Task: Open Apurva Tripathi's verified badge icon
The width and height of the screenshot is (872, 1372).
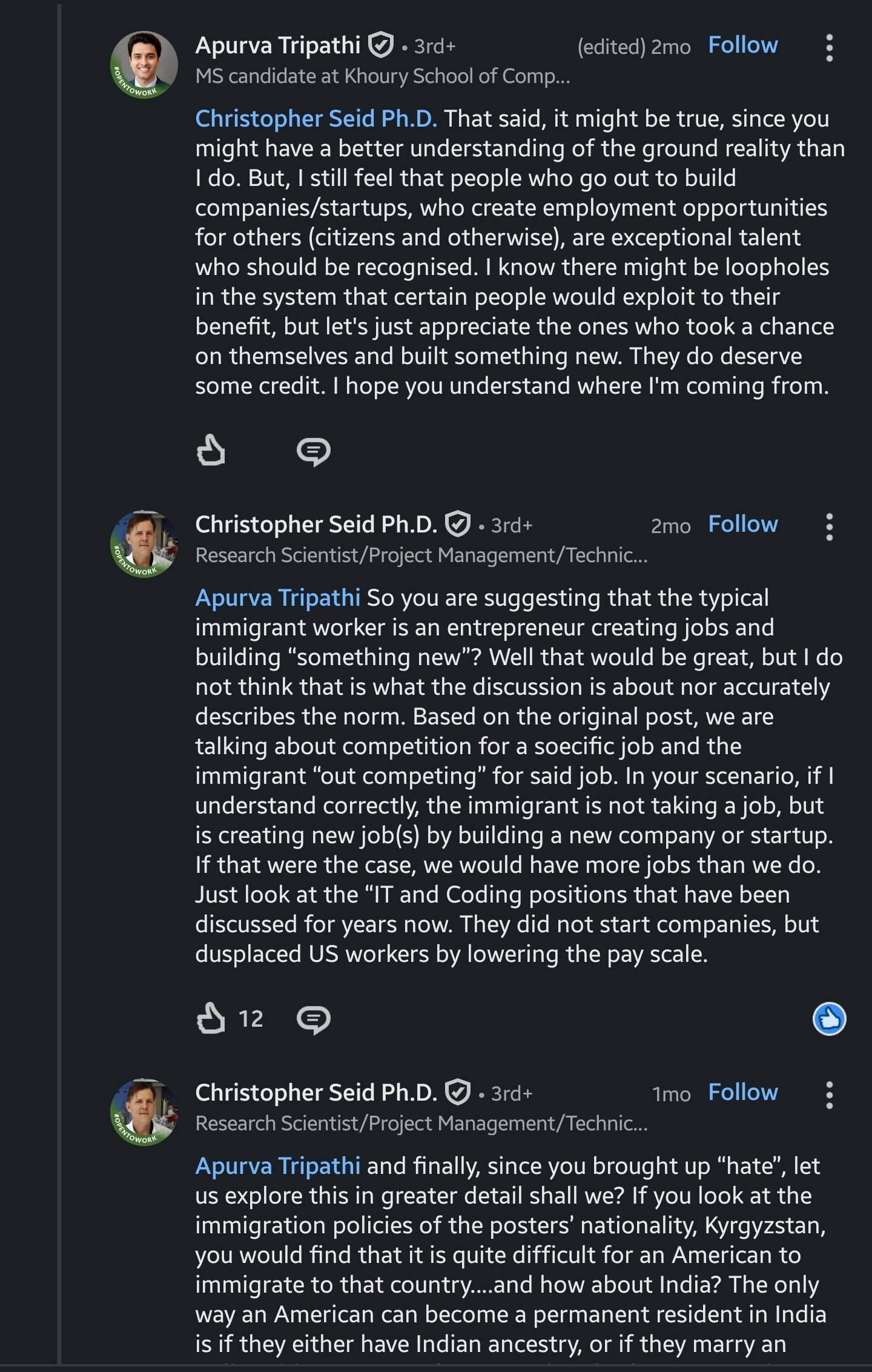Action: 381,45
